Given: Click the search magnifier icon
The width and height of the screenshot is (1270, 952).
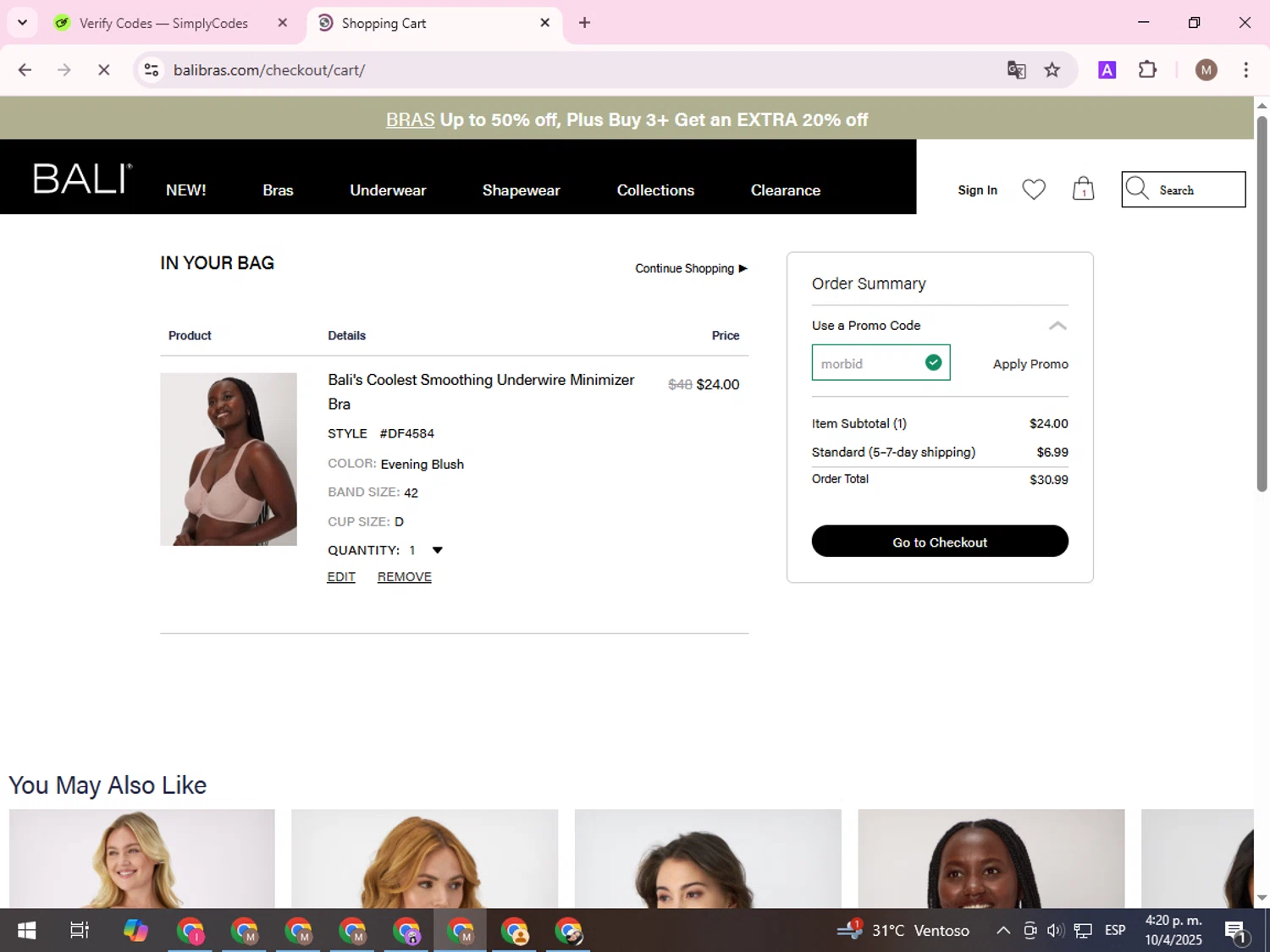Looking at the screenshot, I should [1137, 189].
